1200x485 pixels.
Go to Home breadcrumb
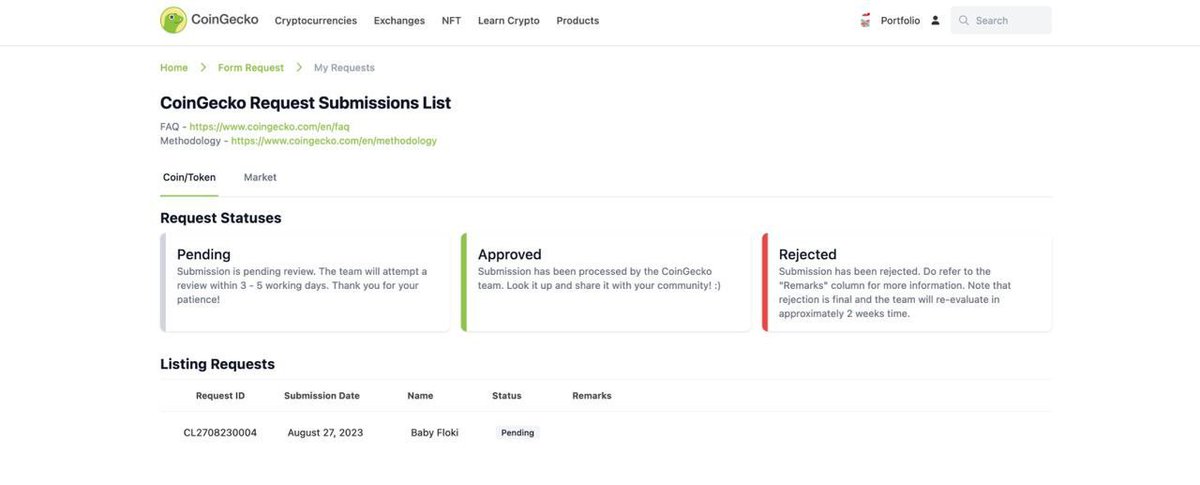pyautogui.click(x=174, y=67)
